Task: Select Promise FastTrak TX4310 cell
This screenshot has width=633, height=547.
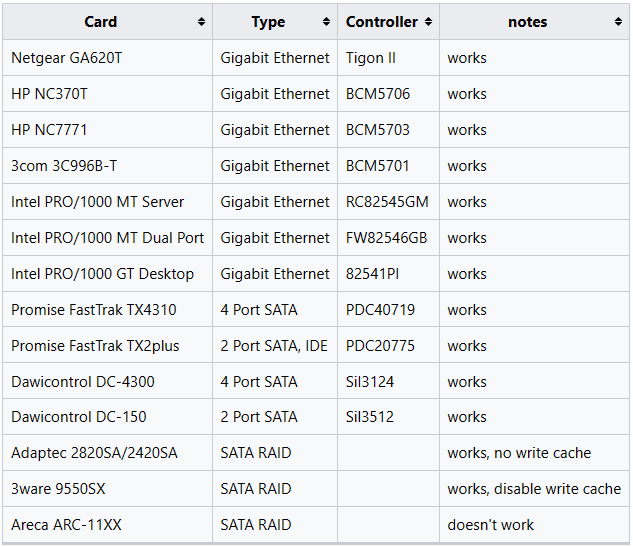Action: point(107,310)
